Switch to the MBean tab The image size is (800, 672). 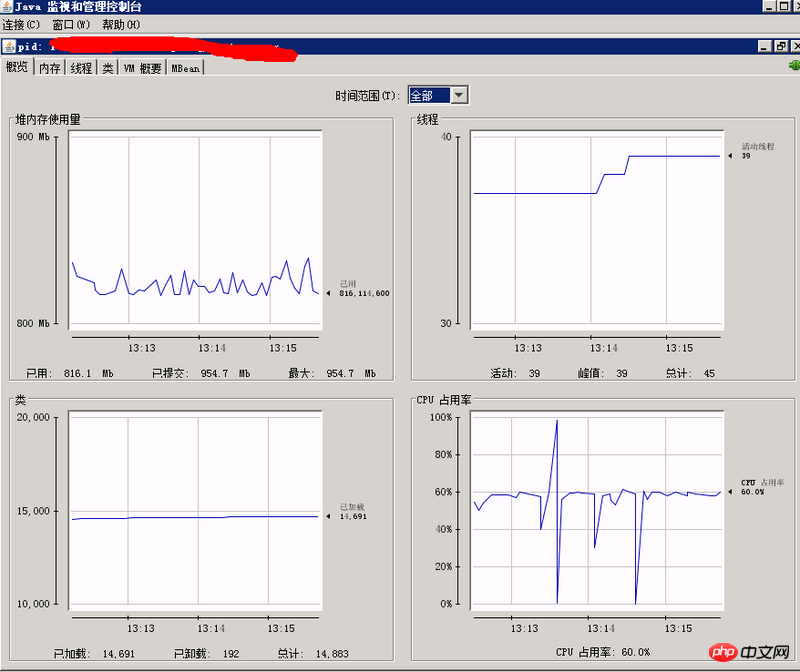pyautogui.click(x=186, y=68)
